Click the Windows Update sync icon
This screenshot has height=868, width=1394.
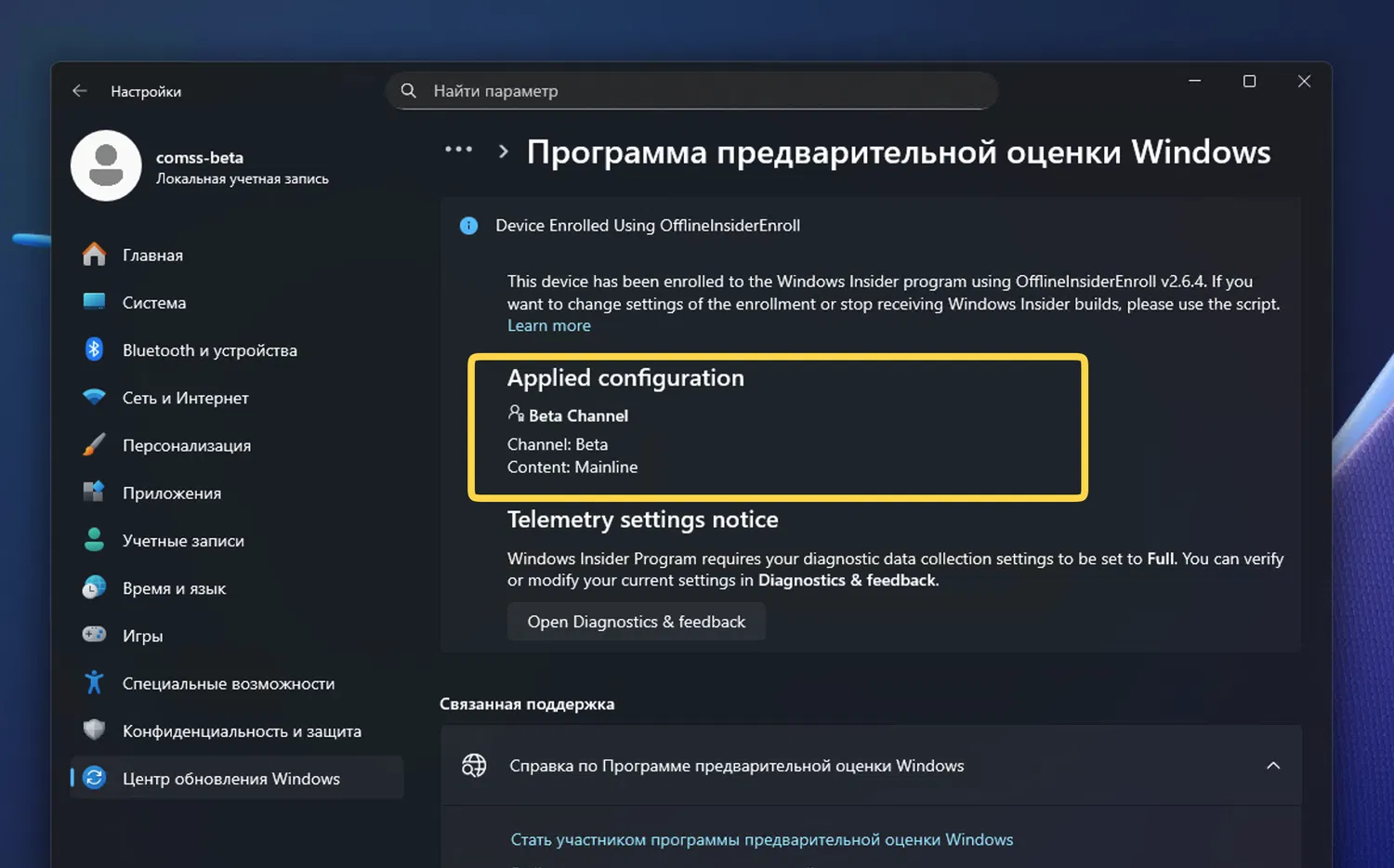coord(94,778)
